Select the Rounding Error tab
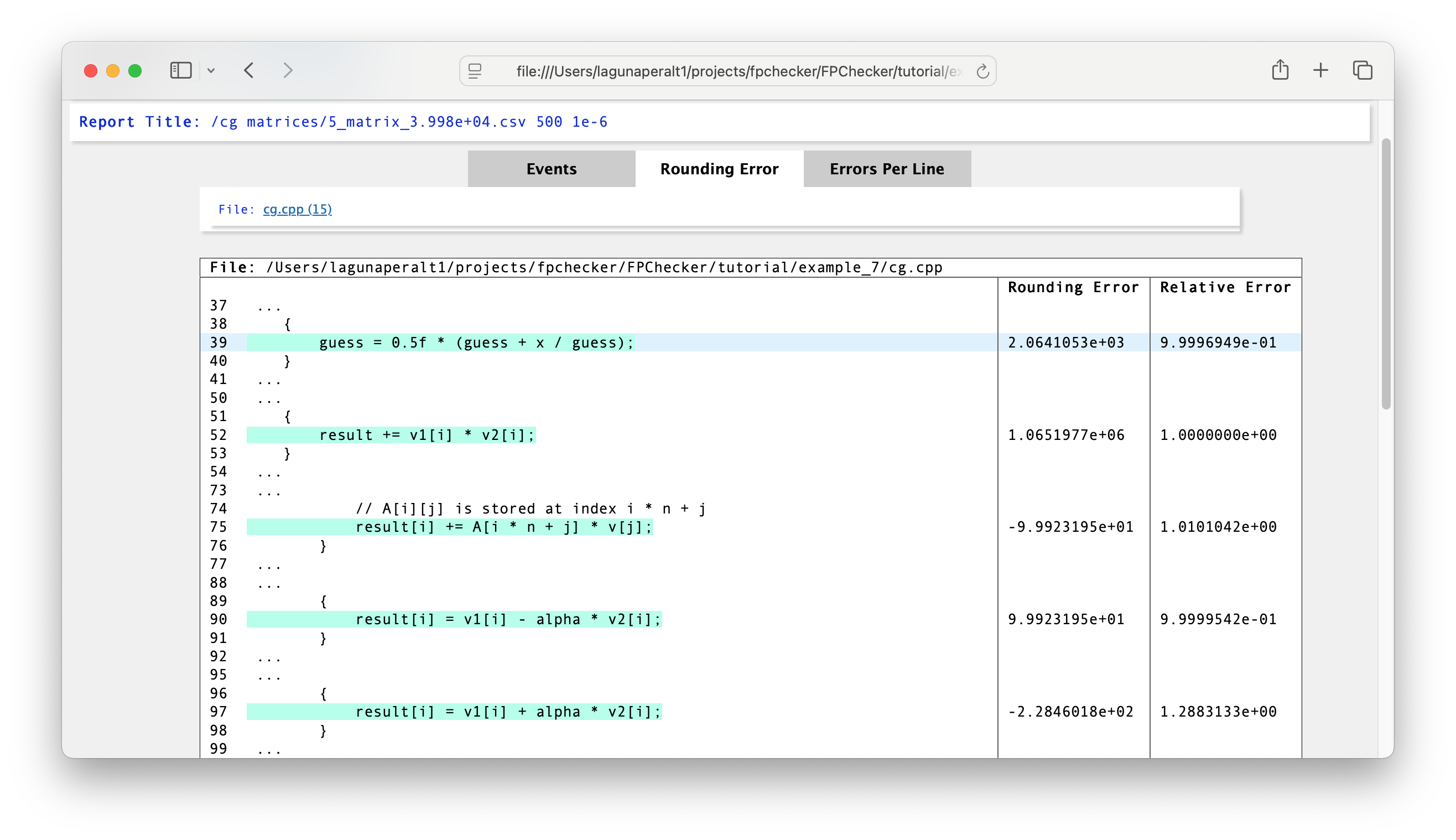 (719, 168)
